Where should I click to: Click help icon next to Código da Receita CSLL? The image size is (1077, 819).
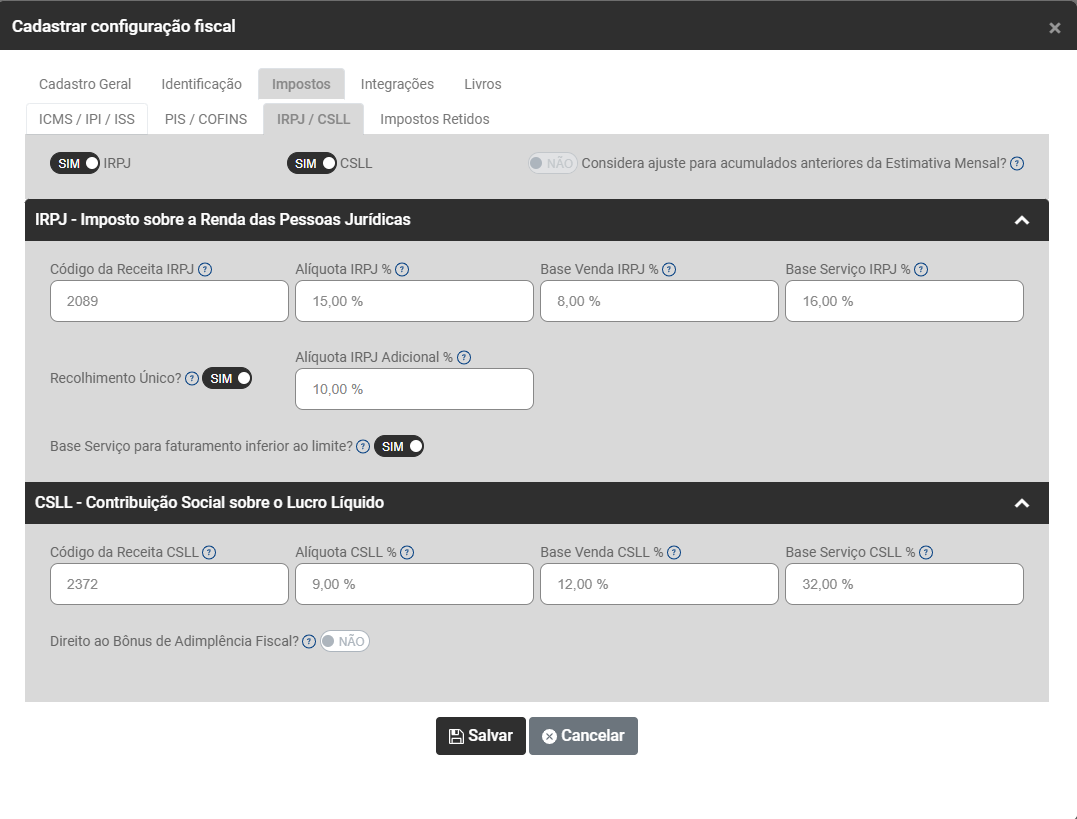click(209, 553)
